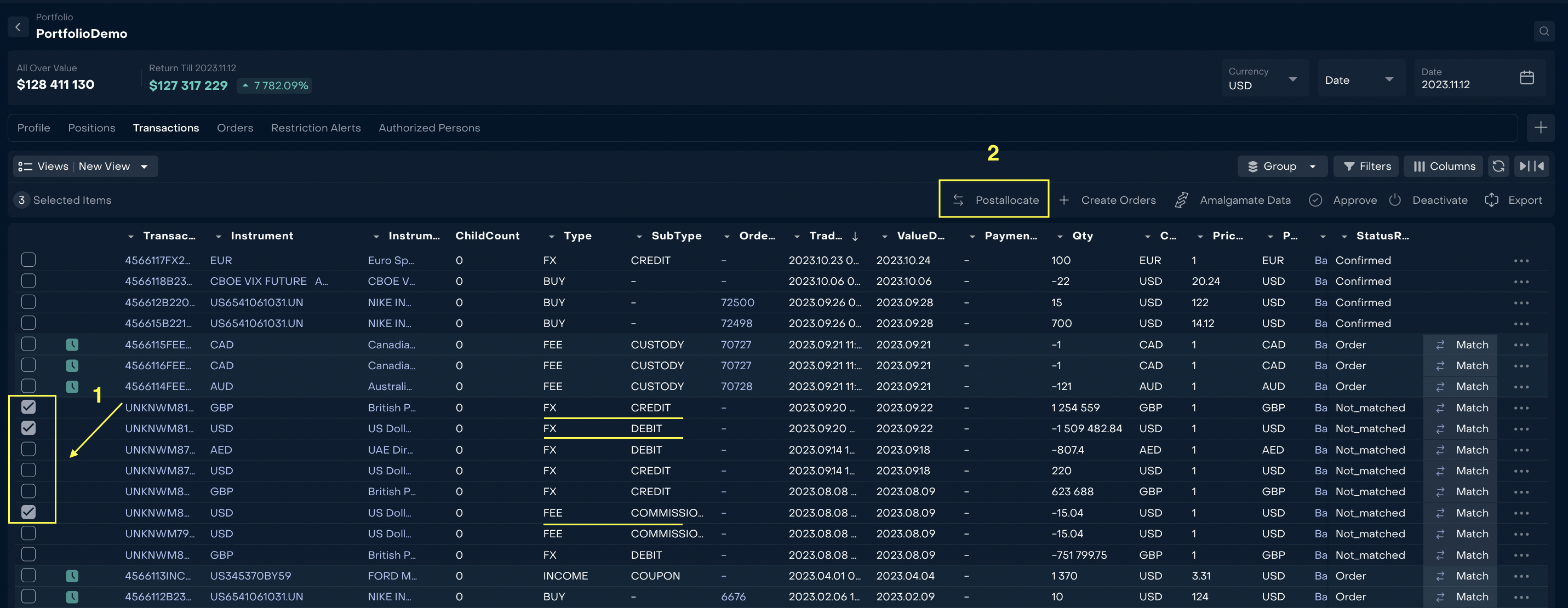Viewport: 1568px width, 608px height.
Task: Switch to the Transactions tab
Action: pyautogui.click(x=166, y=128)
